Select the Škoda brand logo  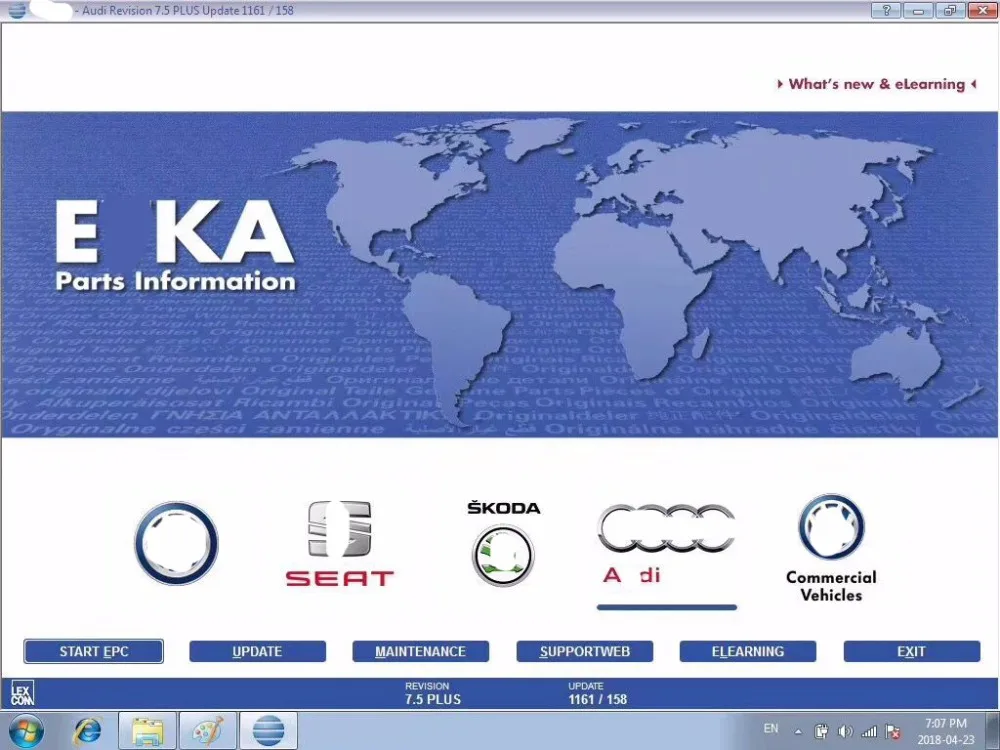[503, 543]
